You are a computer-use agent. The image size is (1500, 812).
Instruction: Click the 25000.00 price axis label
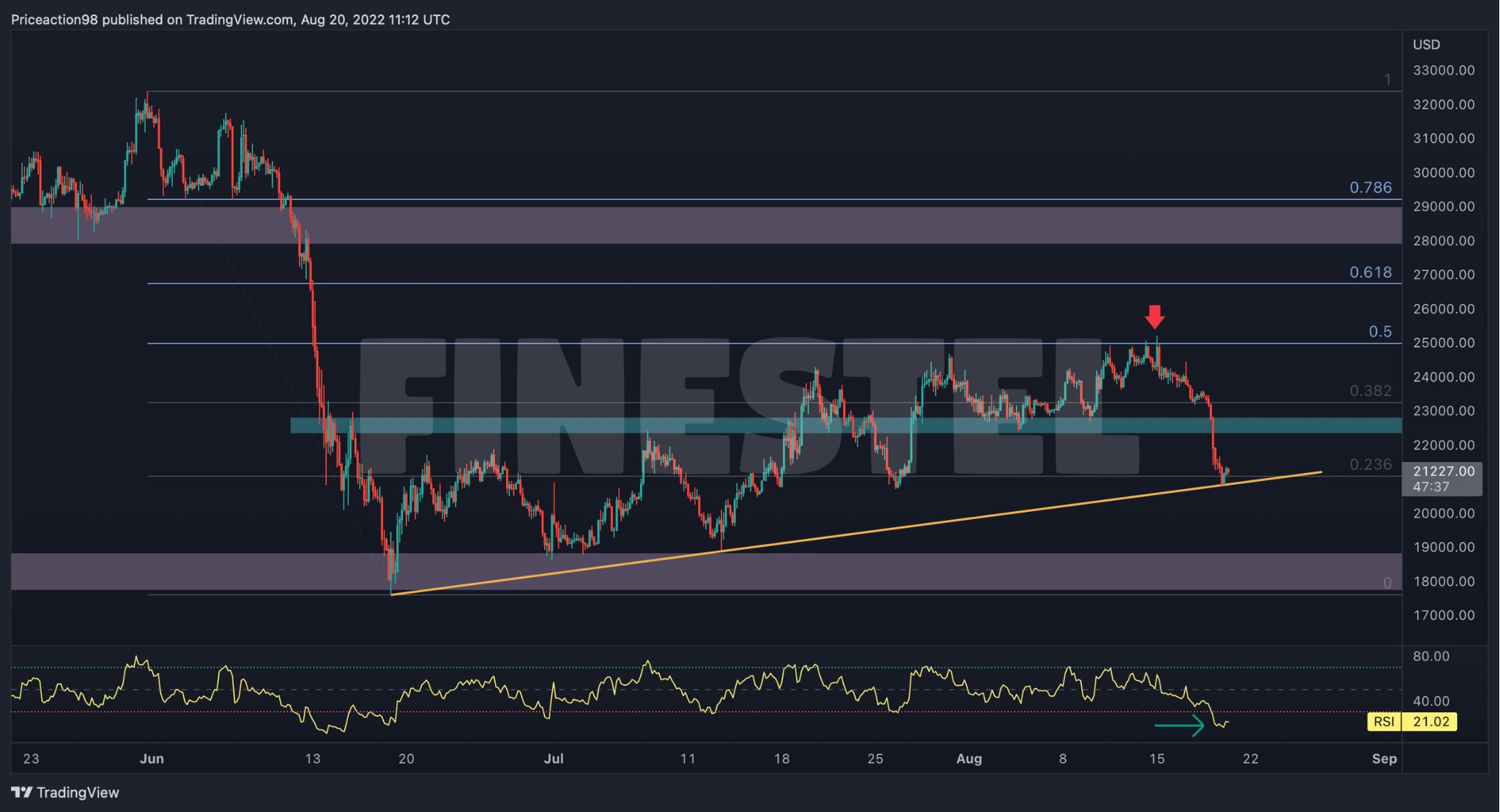pos(1444,343)
